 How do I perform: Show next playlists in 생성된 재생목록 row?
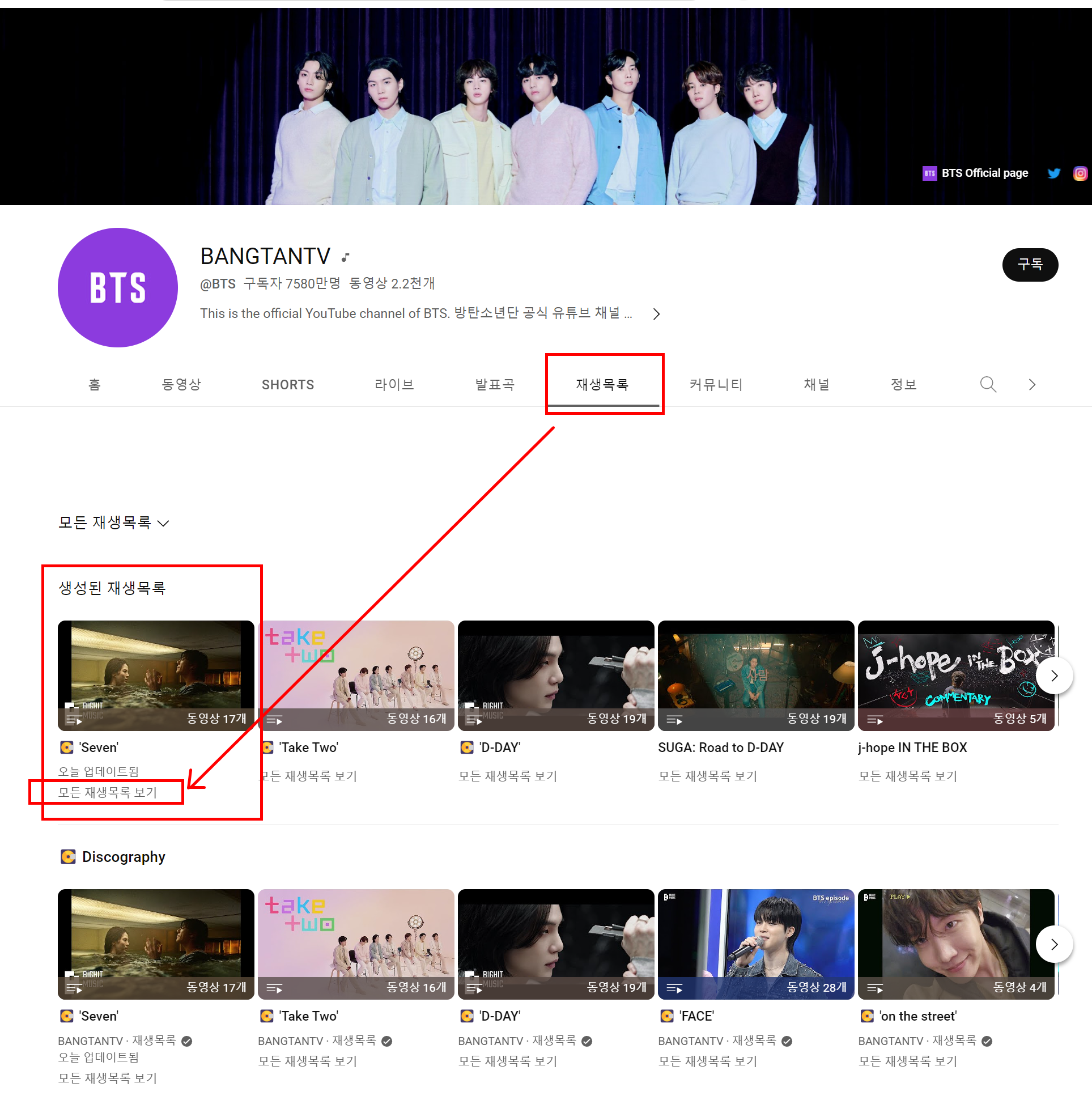click(x=1053, y=676)
